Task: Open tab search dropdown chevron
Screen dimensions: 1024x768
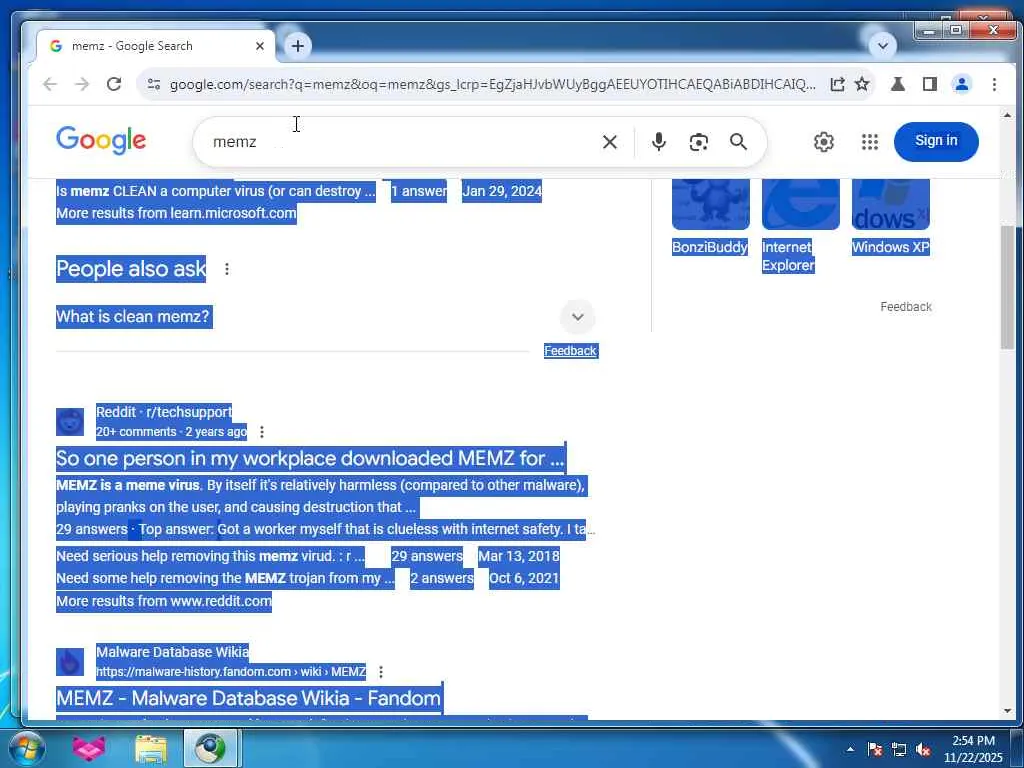Action: click(882, 46)
